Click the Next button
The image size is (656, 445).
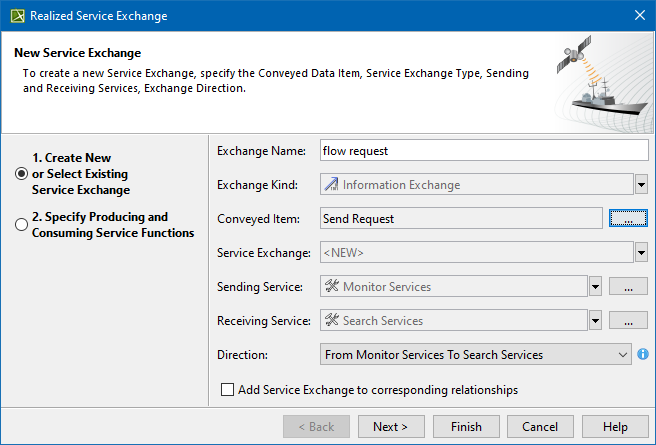coord(390,427)
